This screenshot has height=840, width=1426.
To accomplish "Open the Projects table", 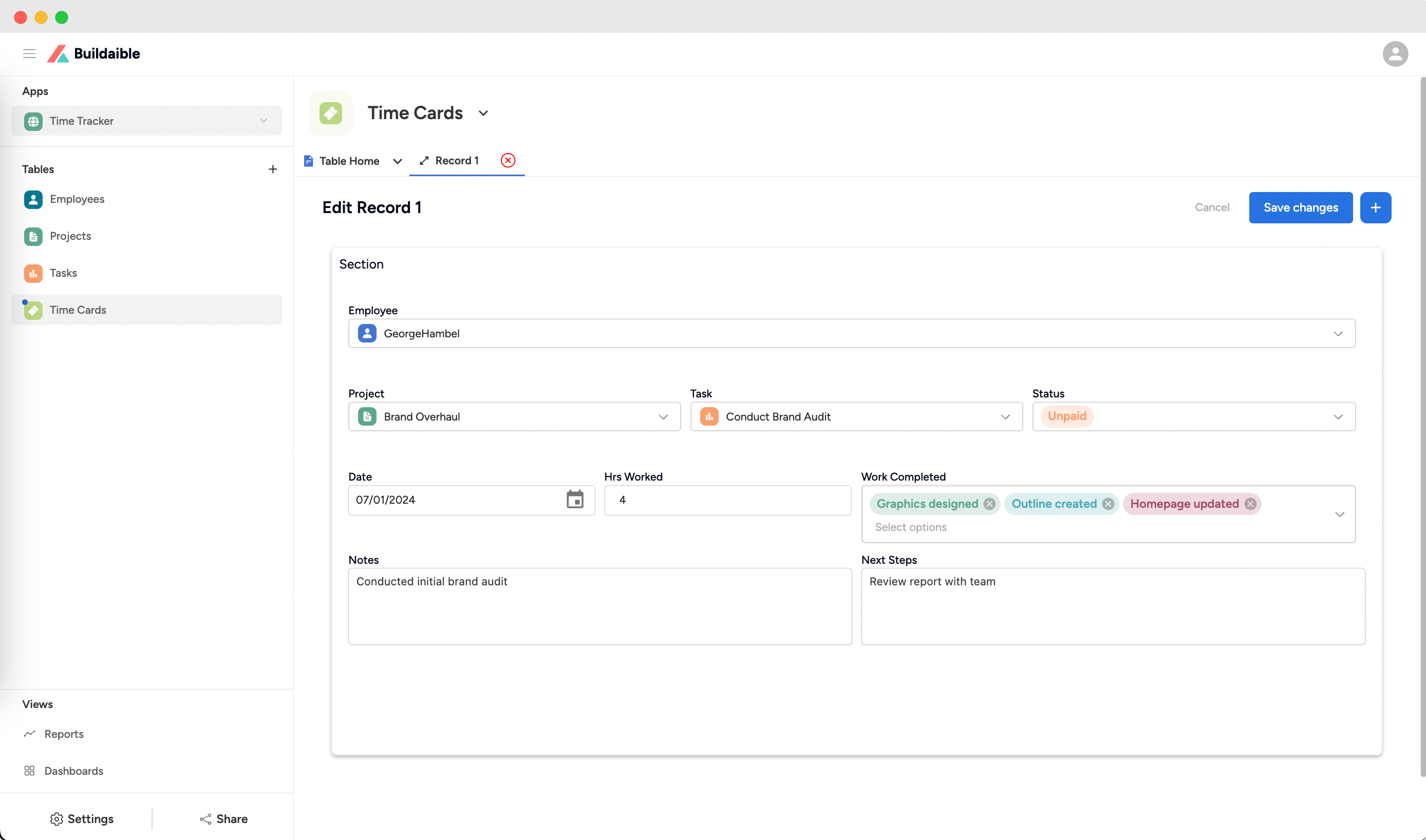I will [x=147, y=236].
